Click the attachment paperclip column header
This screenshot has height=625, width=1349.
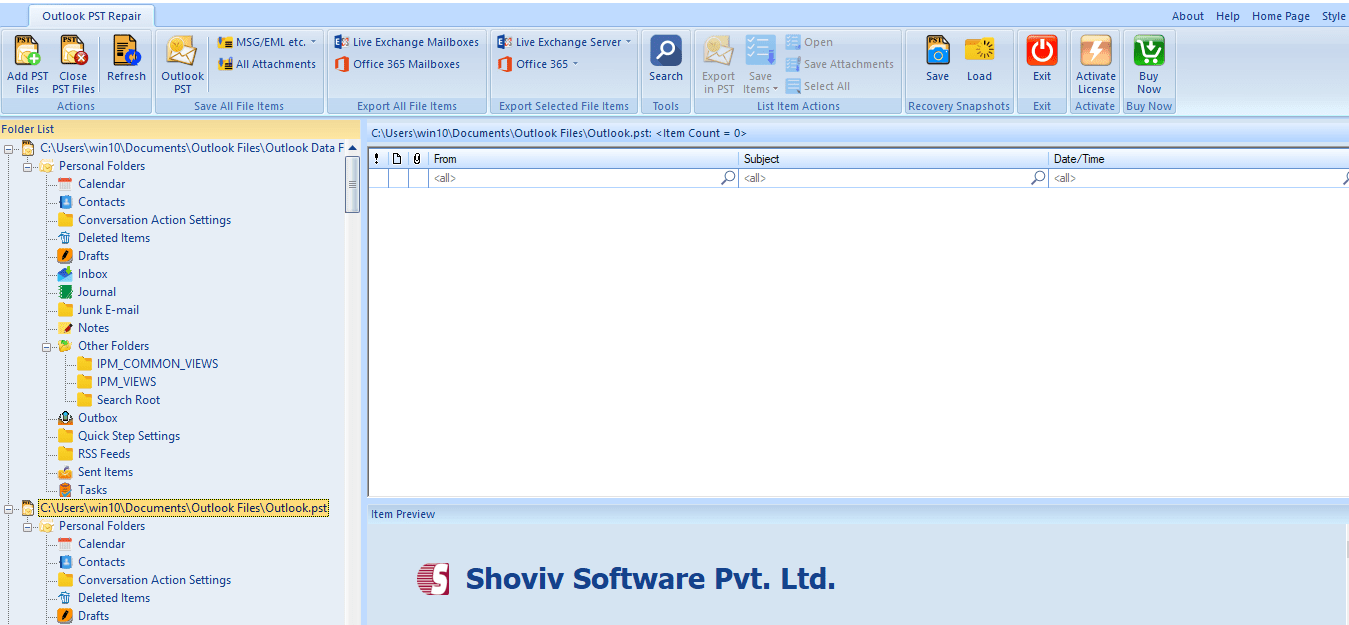coord(417,159)
